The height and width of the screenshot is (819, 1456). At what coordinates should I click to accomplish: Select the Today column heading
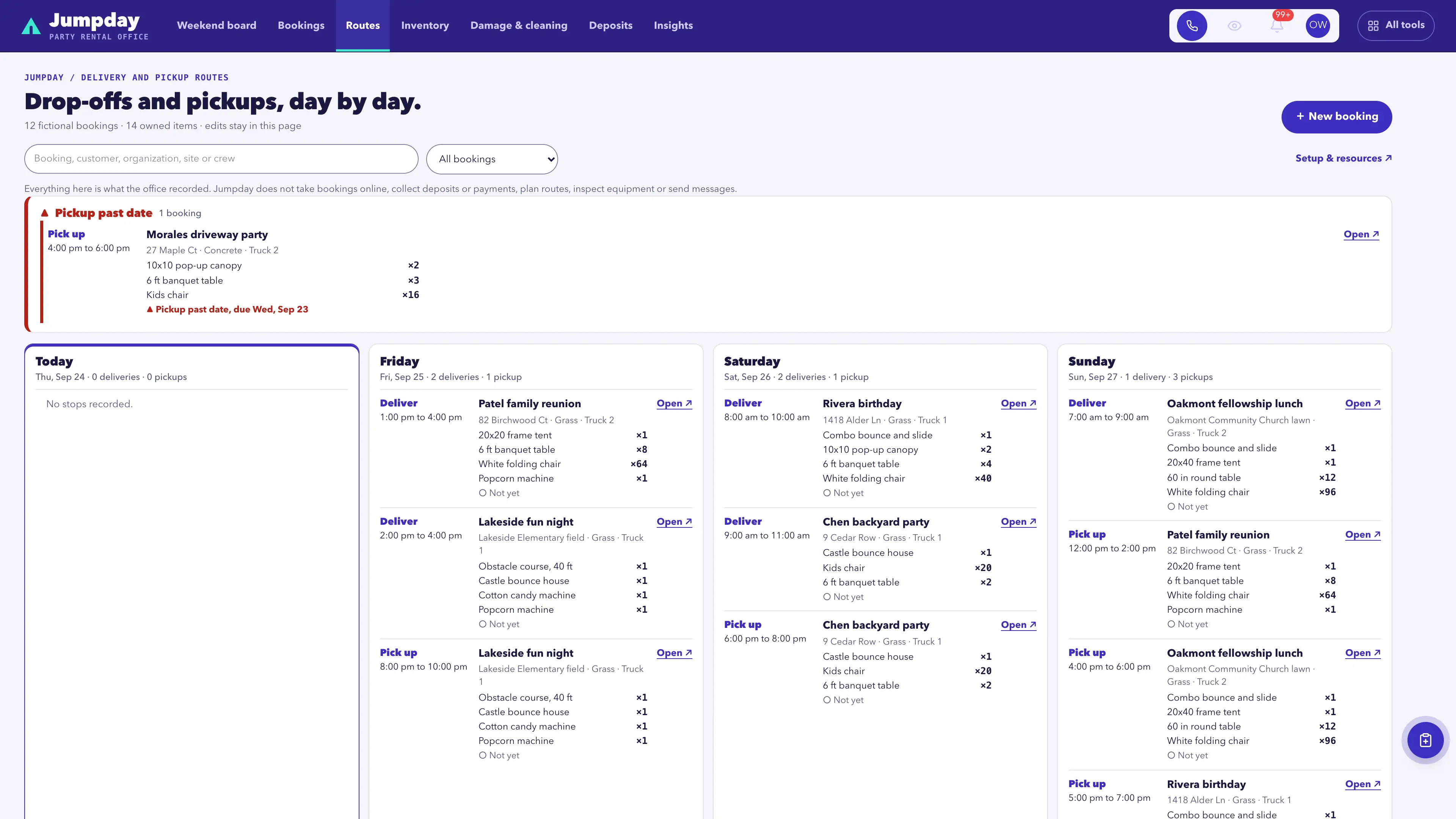[x=54, y=361]
